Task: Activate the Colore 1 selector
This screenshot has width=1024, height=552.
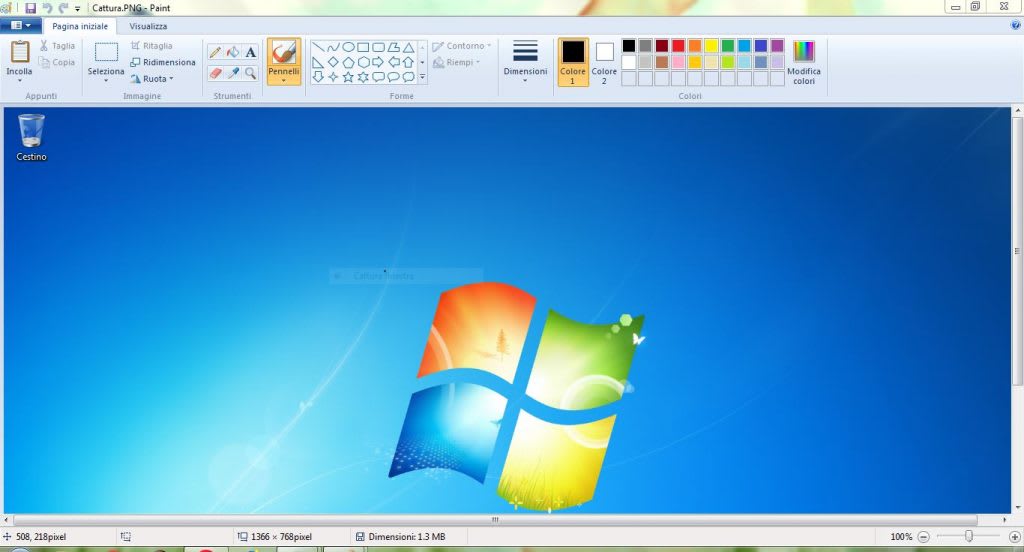Action: point(573,62)
